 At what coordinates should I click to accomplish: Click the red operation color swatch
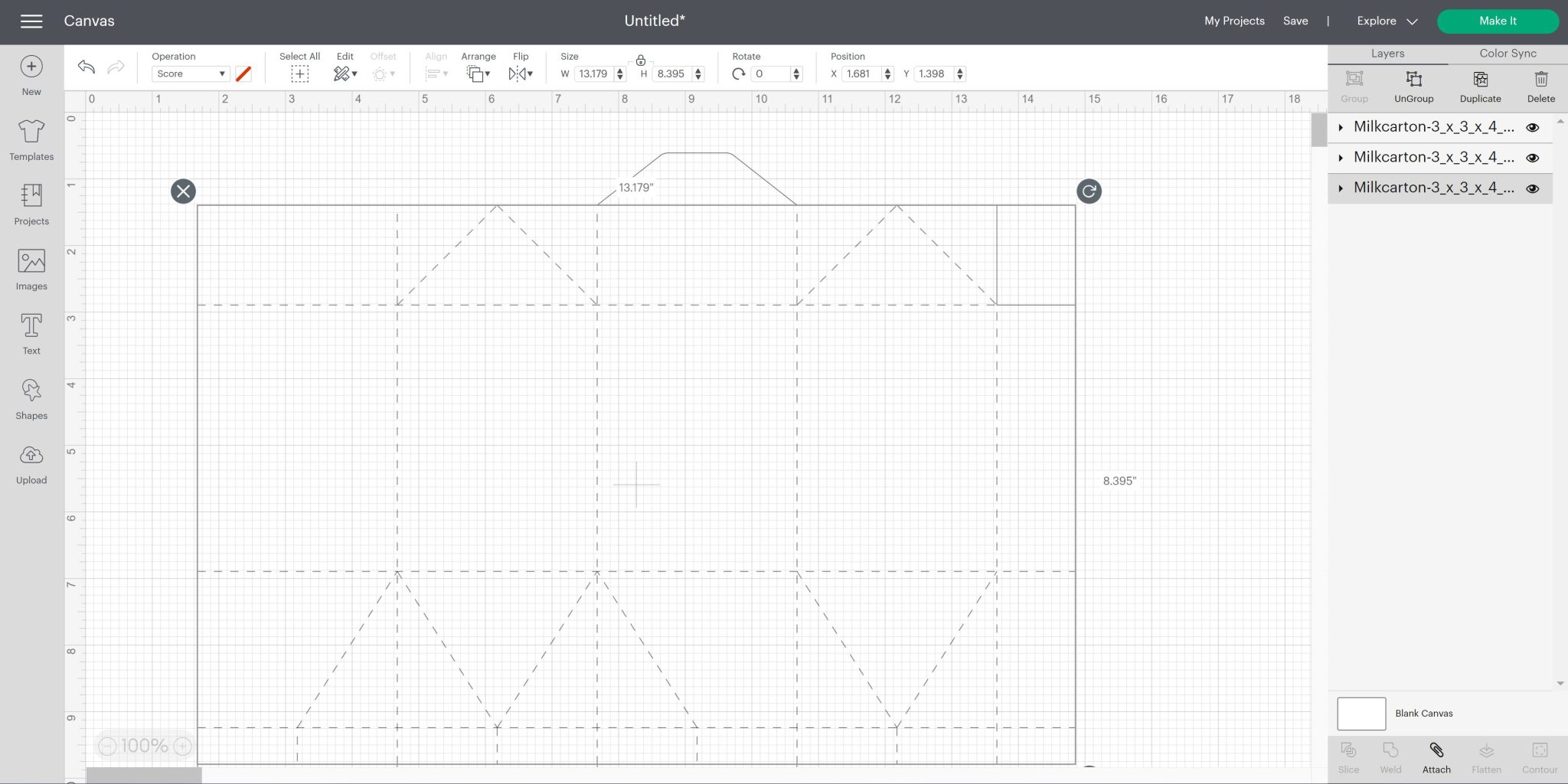coord(243,73)
